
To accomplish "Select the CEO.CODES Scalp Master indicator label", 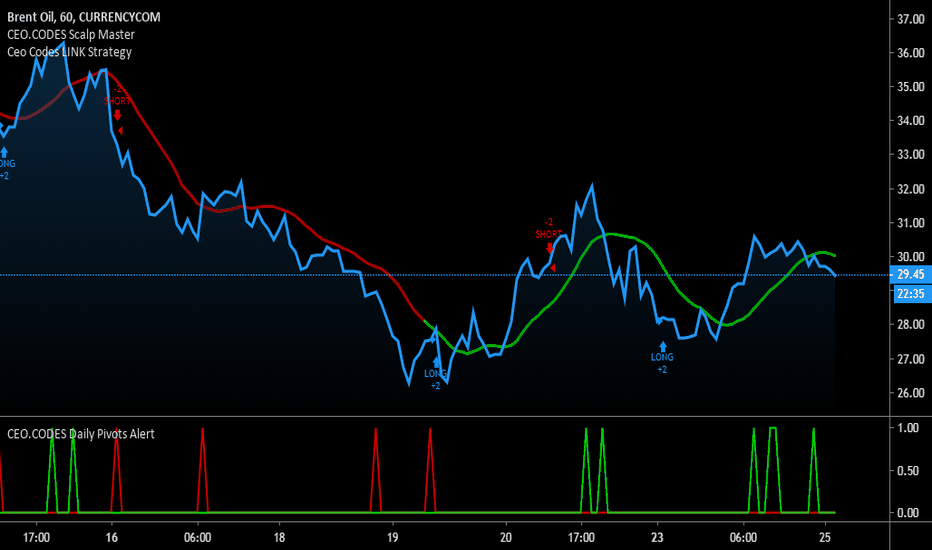I will click(71, 34).
